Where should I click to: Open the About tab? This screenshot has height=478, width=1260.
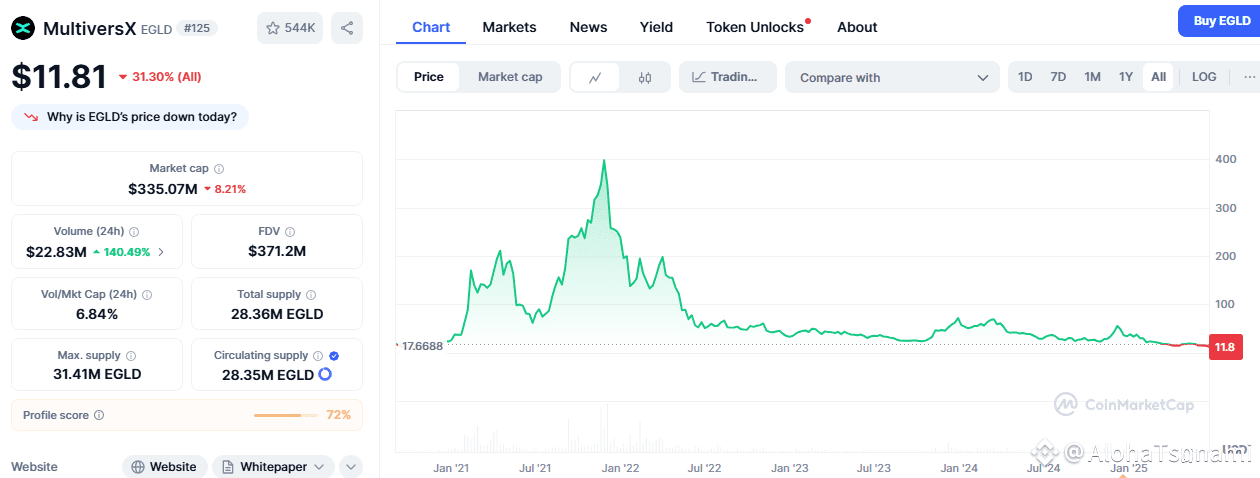pos(857,27)
